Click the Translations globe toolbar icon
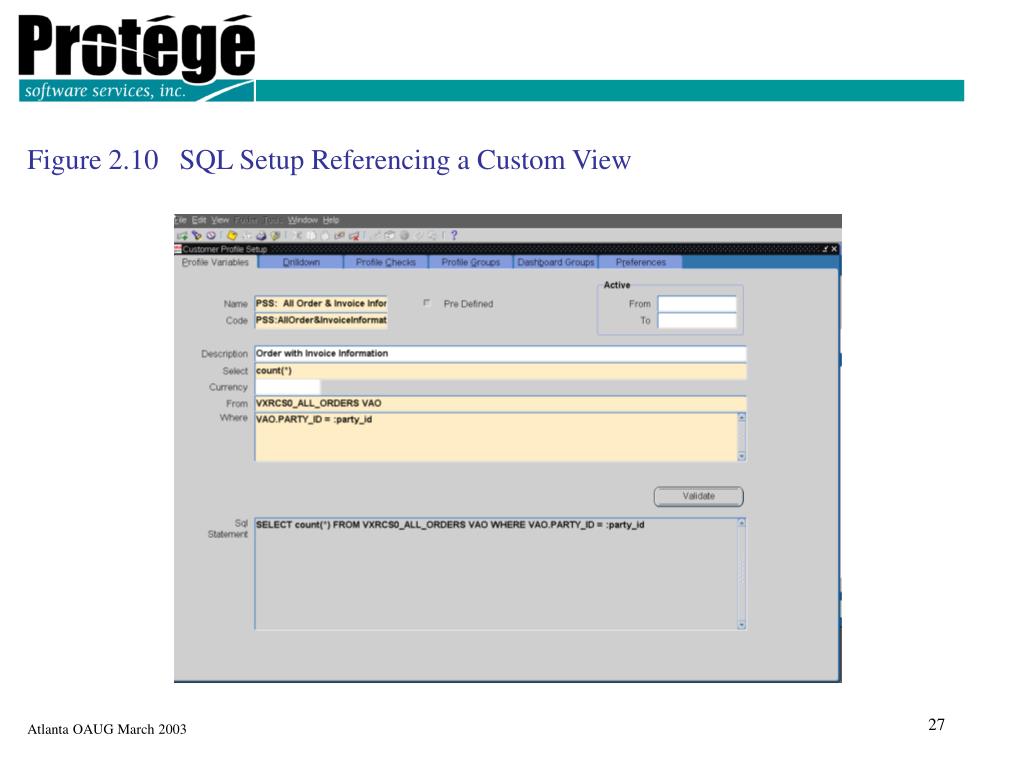Viewport: 1024px width, 768px height. 404,236
